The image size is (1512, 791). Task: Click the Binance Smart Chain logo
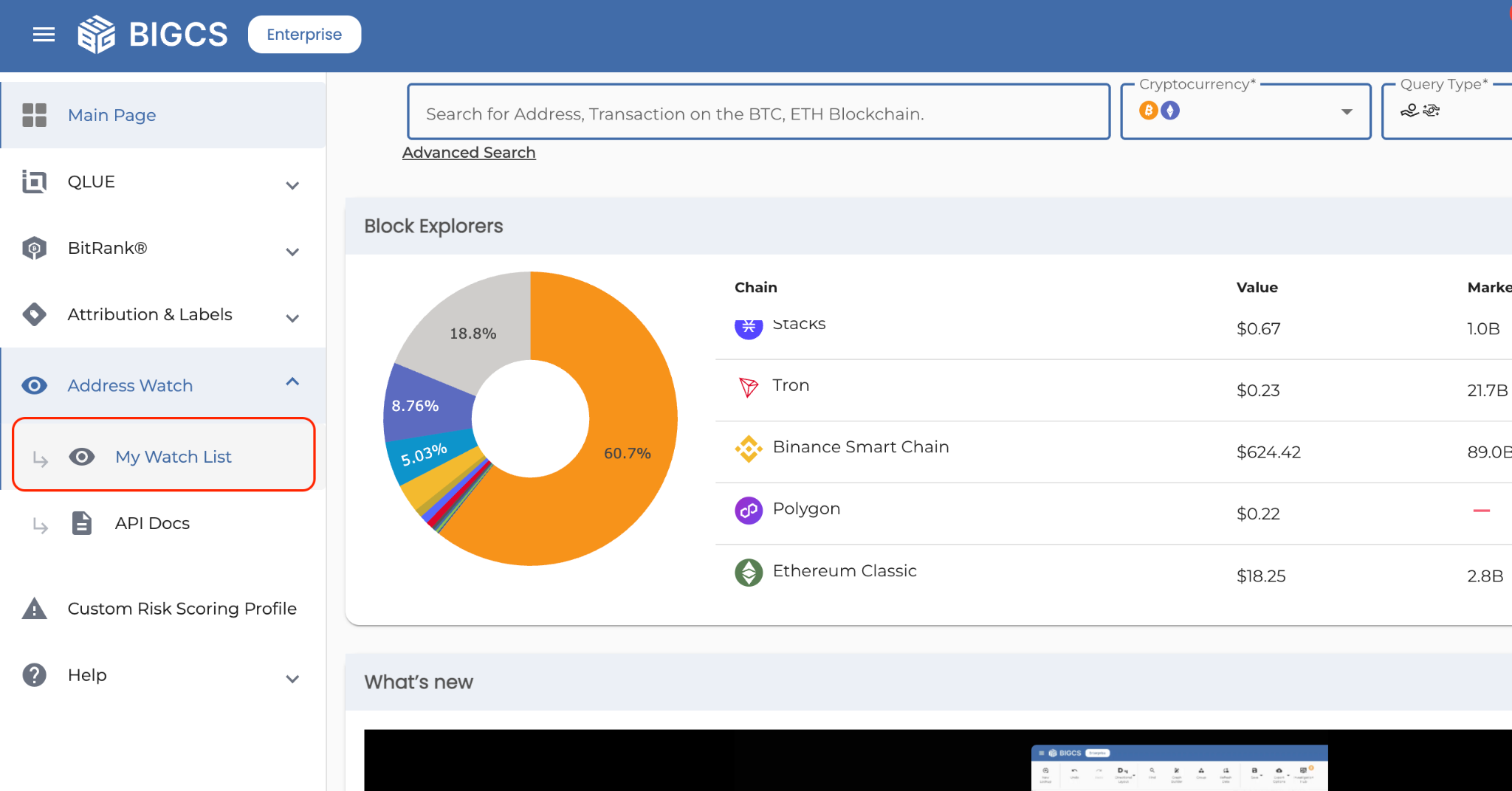point(749,449)
